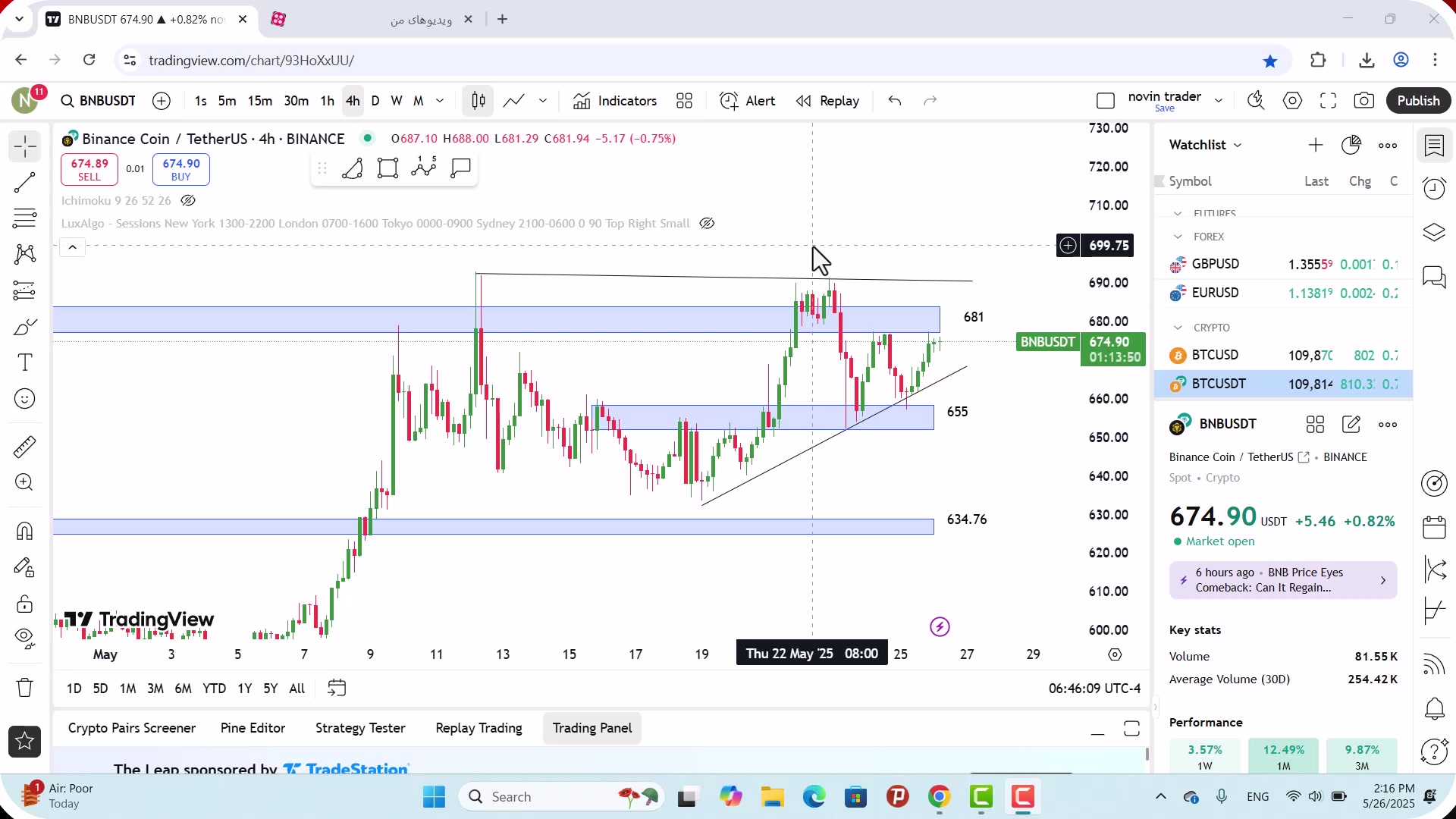Select the All date range

297,689
